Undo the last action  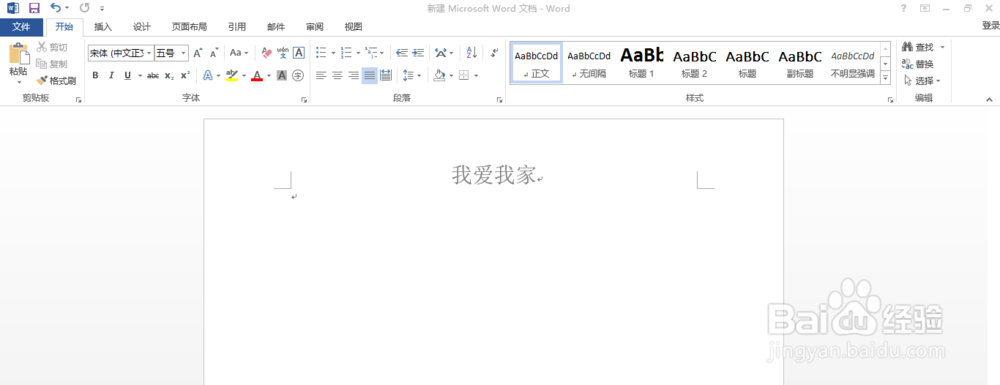55,8
